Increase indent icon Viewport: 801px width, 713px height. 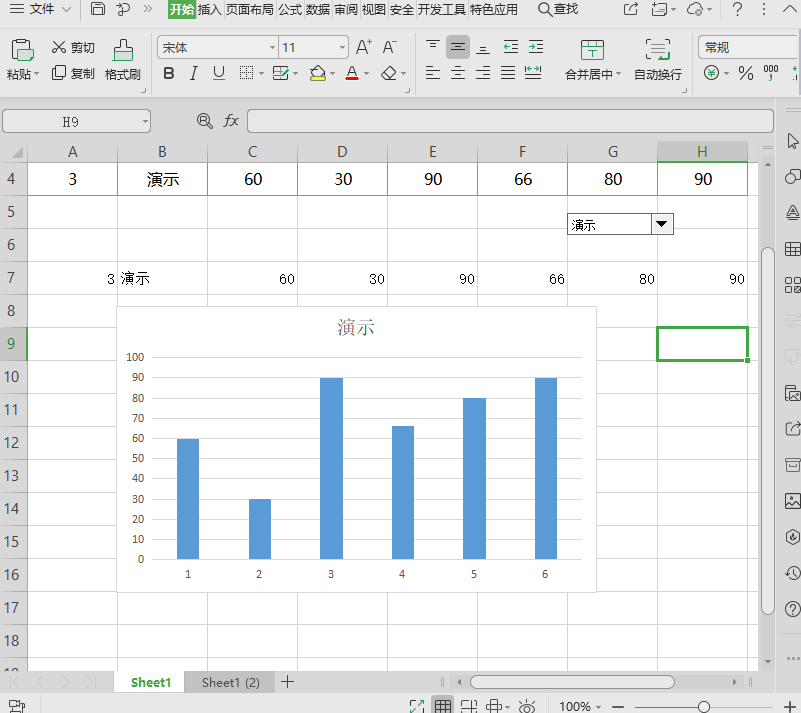[536, 47]
